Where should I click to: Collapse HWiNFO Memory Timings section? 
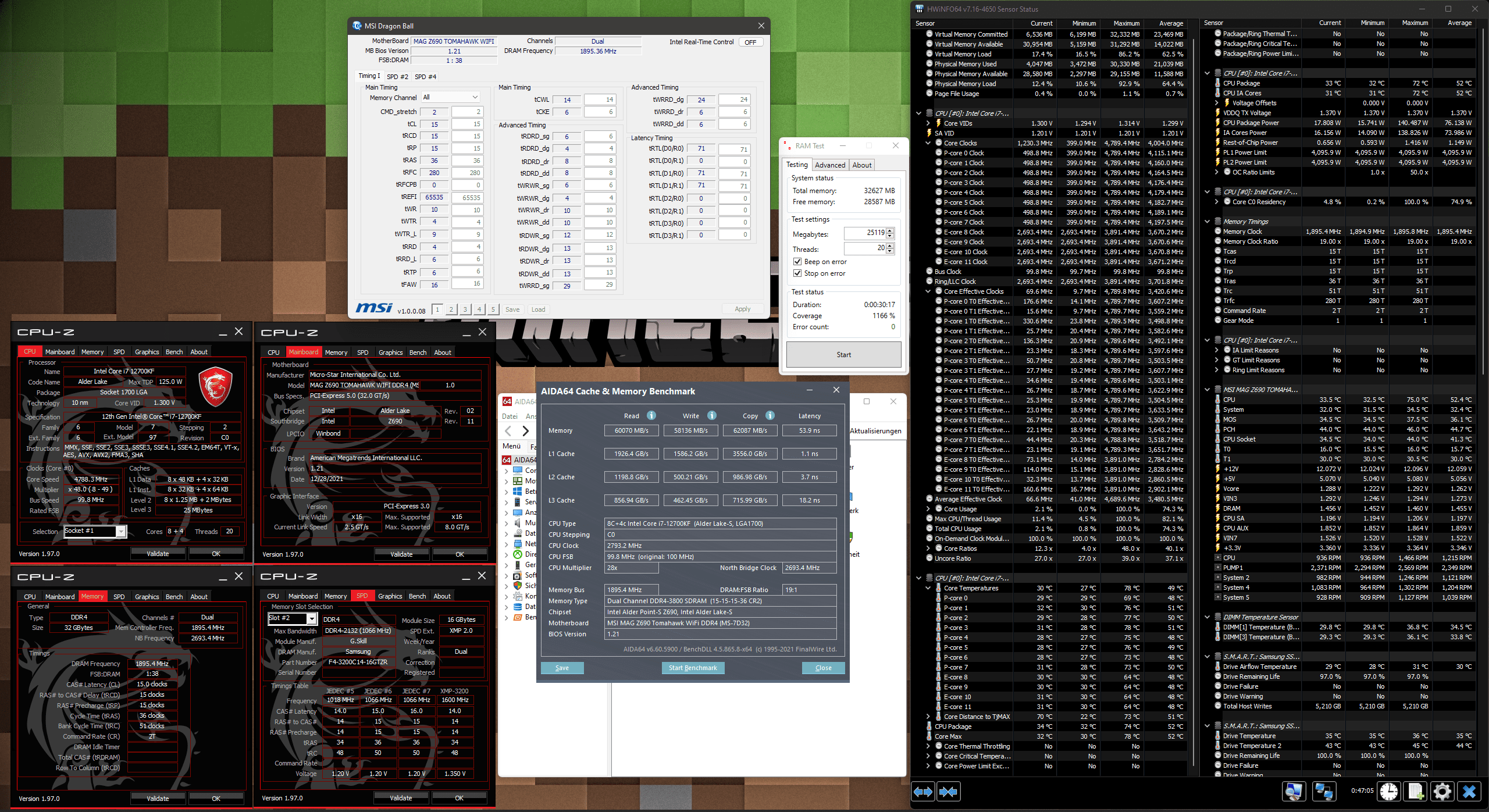tap(1207, 222)
